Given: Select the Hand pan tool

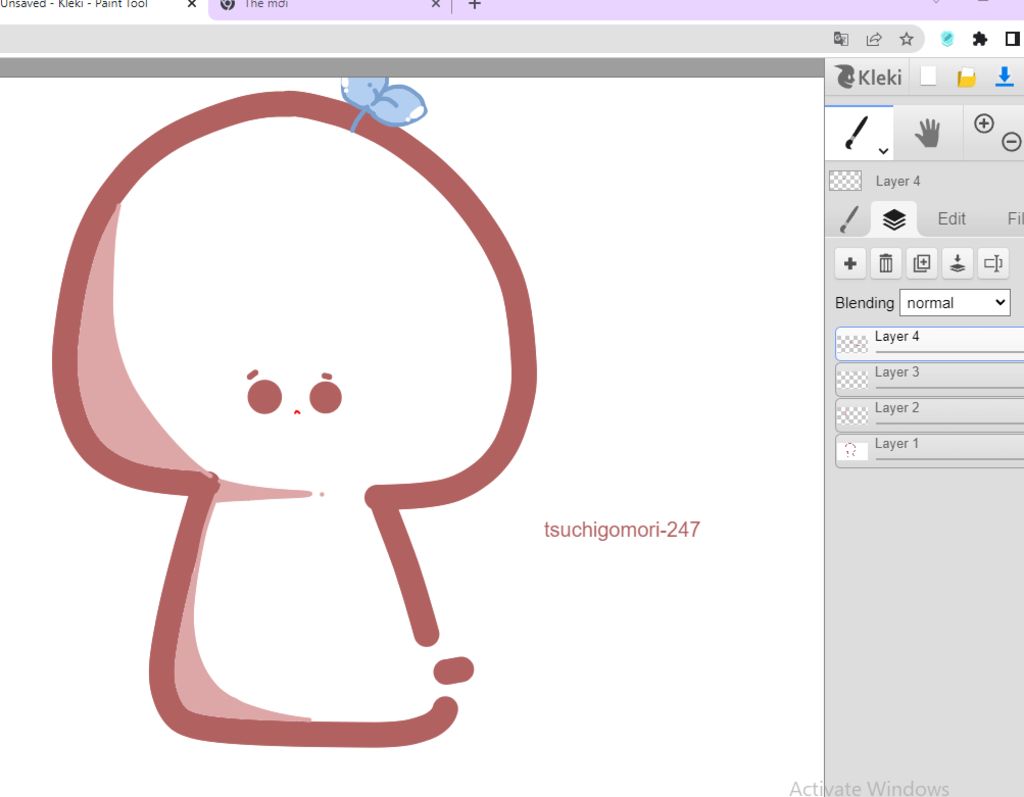Looking at the screenshot, I should point(928,133).
